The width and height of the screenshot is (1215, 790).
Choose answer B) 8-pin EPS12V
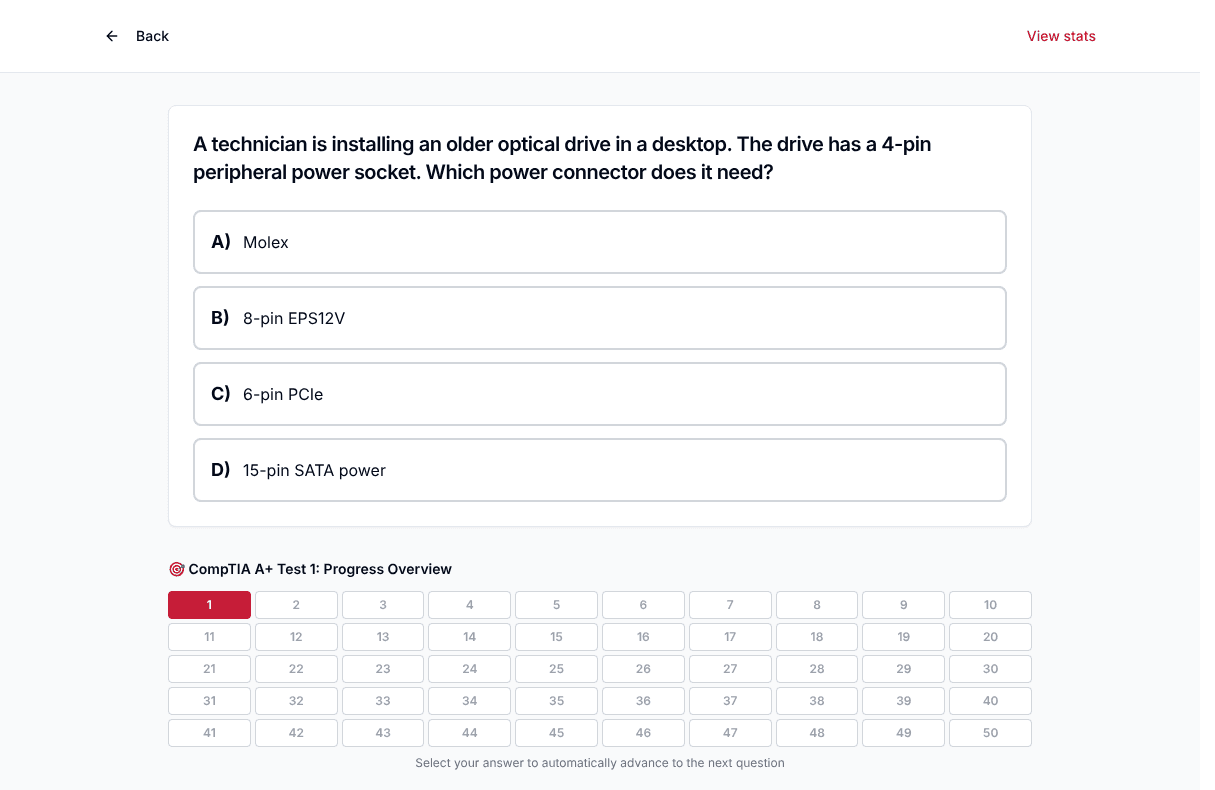tap(600, 318)
